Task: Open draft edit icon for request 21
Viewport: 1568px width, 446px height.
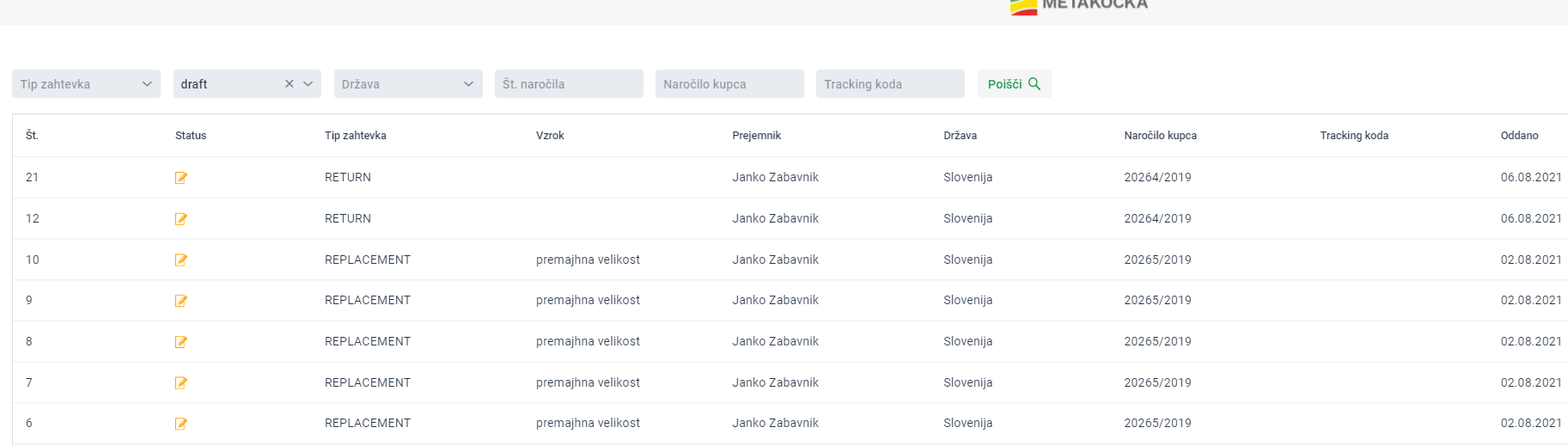Action: (181, 178)
